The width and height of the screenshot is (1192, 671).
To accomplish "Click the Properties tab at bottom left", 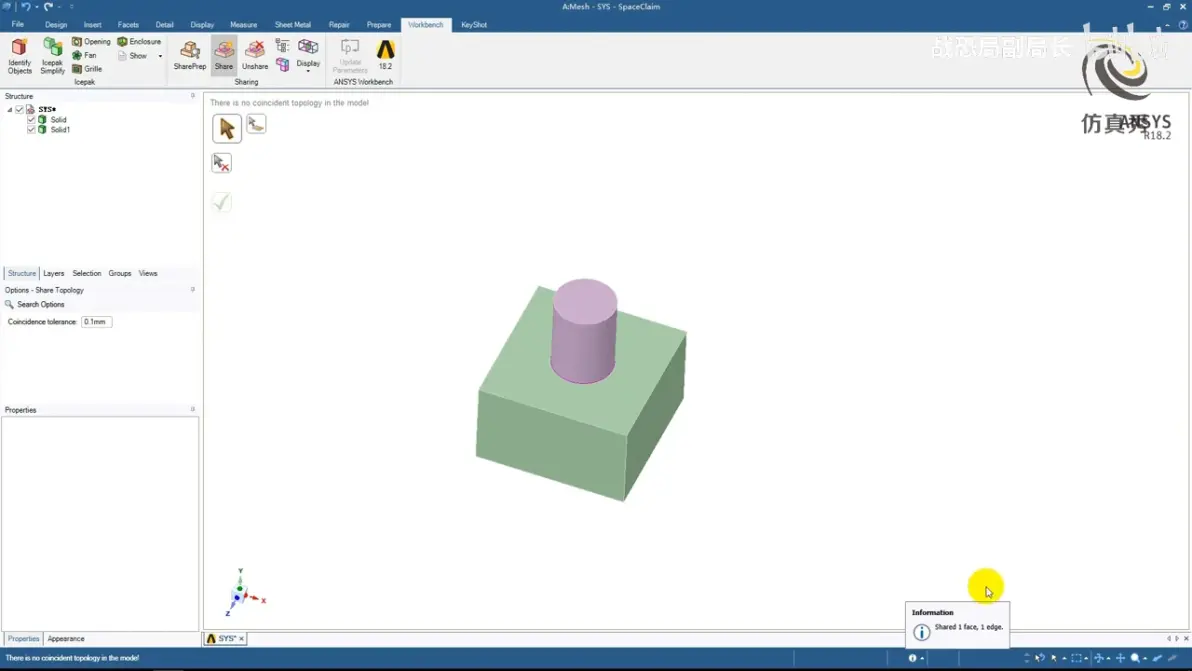I will click(24, 639).
